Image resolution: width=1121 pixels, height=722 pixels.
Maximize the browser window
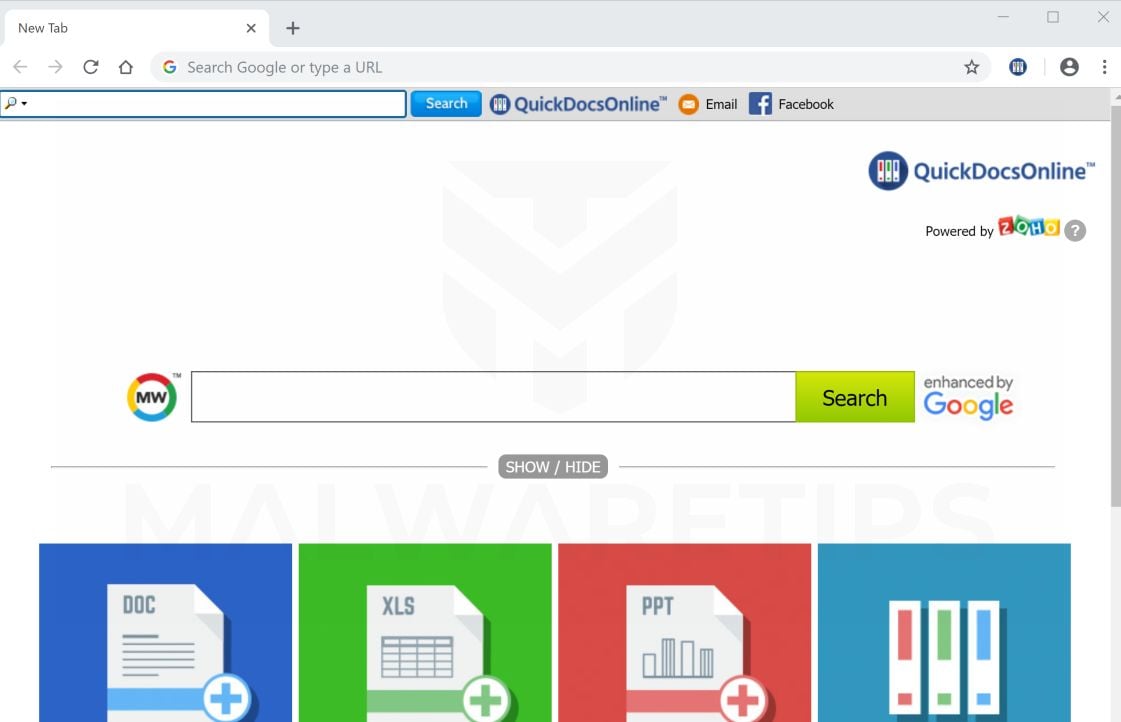coord(1053,16)
